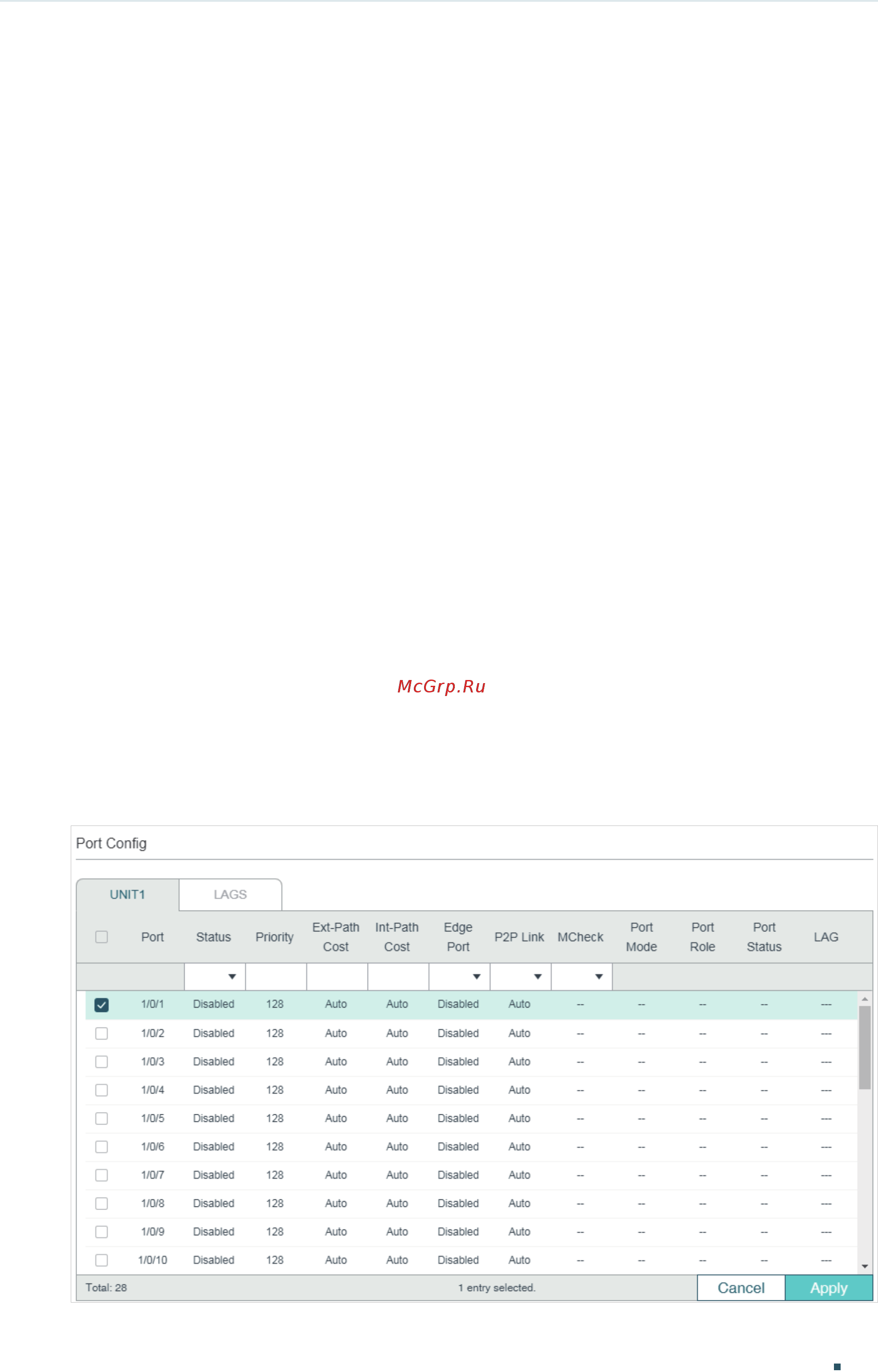Tick port 1/0/8 checkbox
Image resolution: width=878 pixels, height=1372 pixels.
point(101,1204)
